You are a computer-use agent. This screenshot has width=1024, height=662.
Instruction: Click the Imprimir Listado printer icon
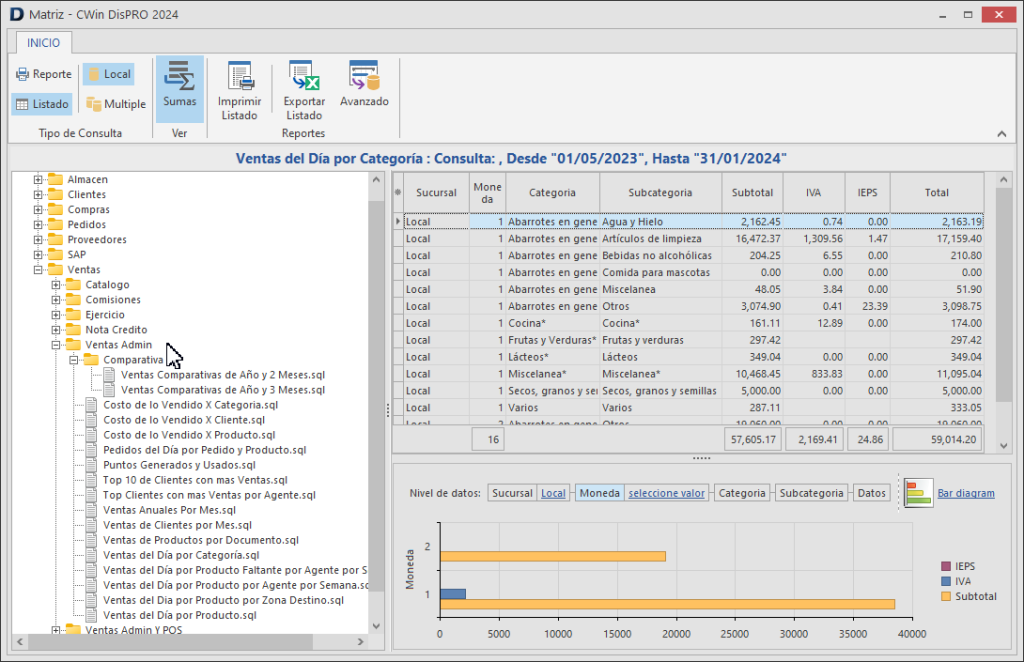tap(239, 77)
